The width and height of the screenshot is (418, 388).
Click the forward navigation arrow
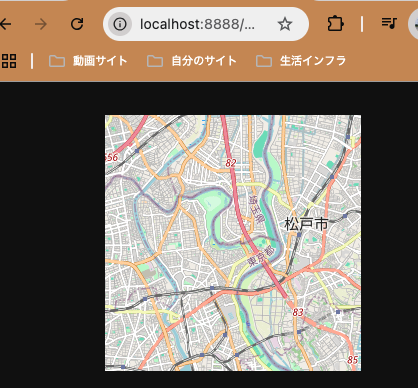coord(41,24)
